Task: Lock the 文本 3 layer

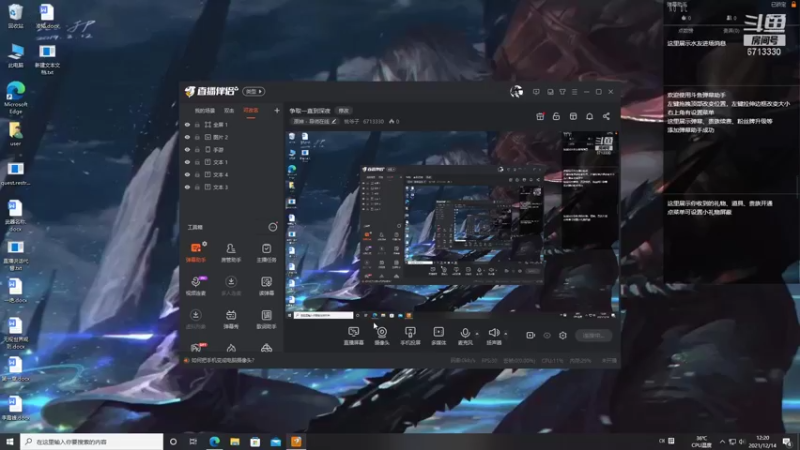Action: pyautogui.click(x=197, y=187)
